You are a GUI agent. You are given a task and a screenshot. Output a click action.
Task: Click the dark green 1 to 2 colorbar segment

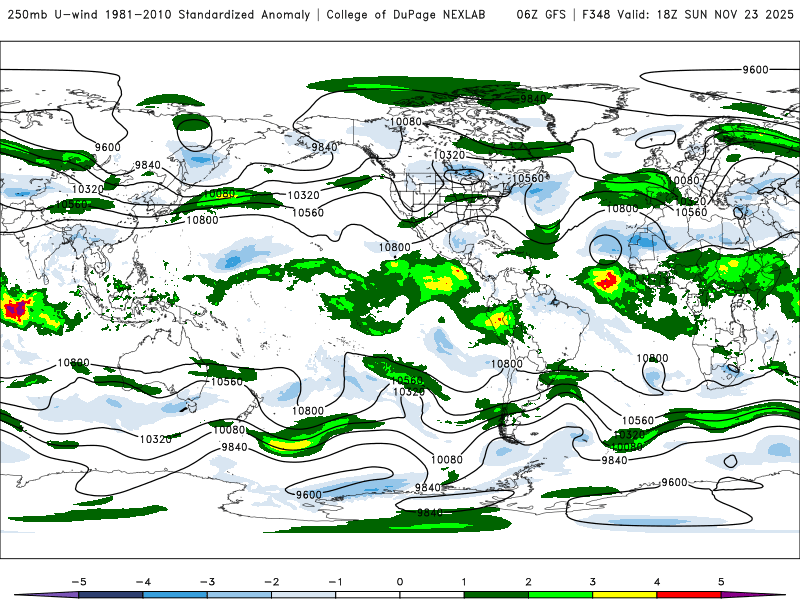pos(496,595)
